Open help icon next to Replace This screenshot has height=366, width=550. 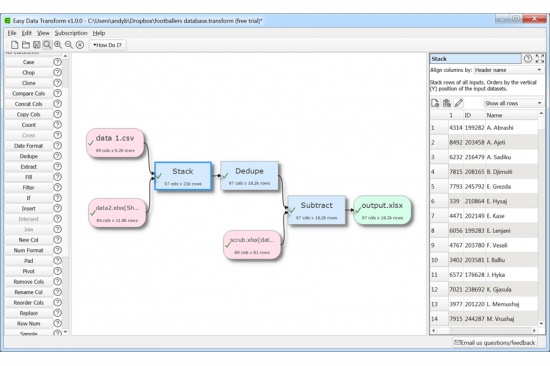tap(58, 313)
